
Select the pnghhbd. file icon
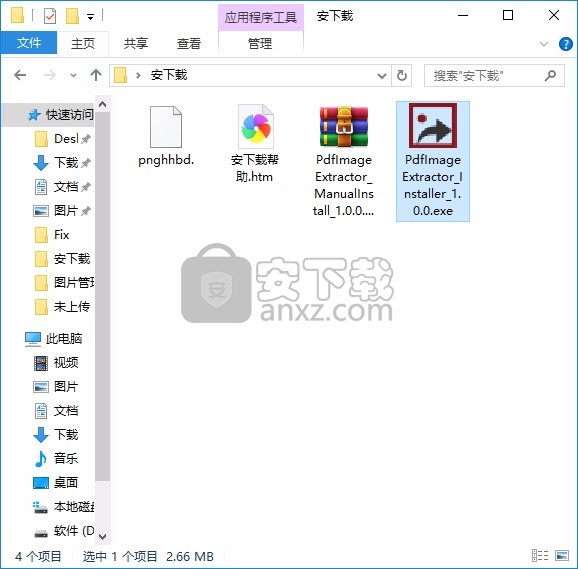tap(166, 127)
